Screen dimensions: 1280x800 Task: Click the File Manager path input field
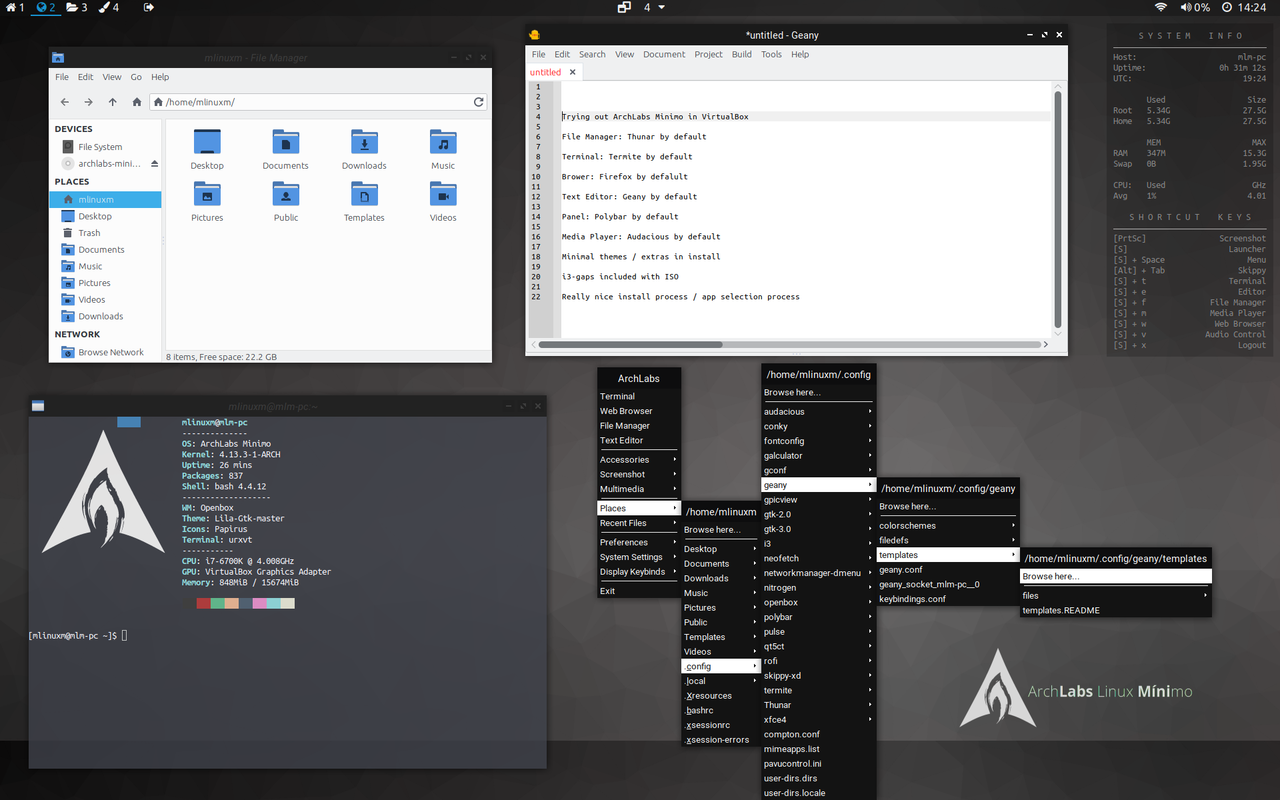[x=310, y=102]
